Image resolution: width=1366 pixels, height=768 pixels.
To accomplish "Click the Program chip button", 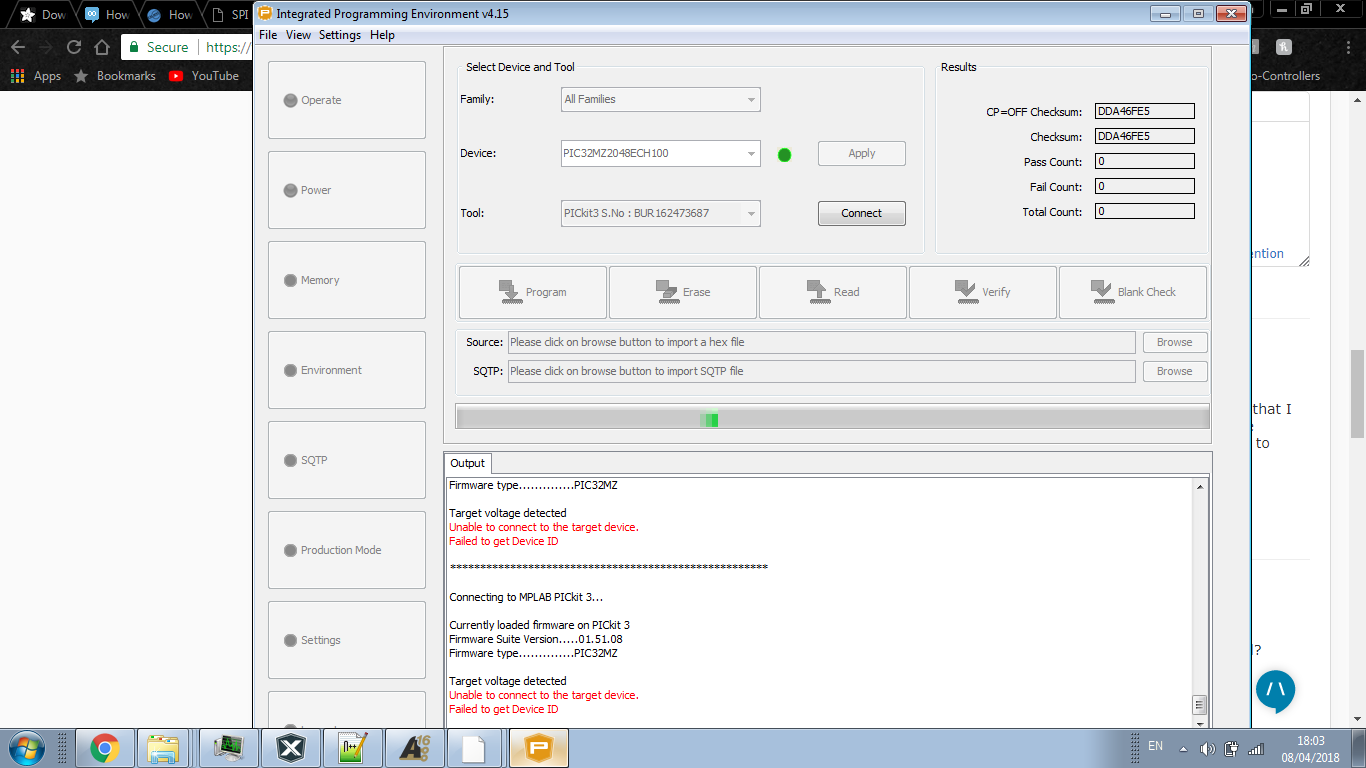I will (532, 292).
